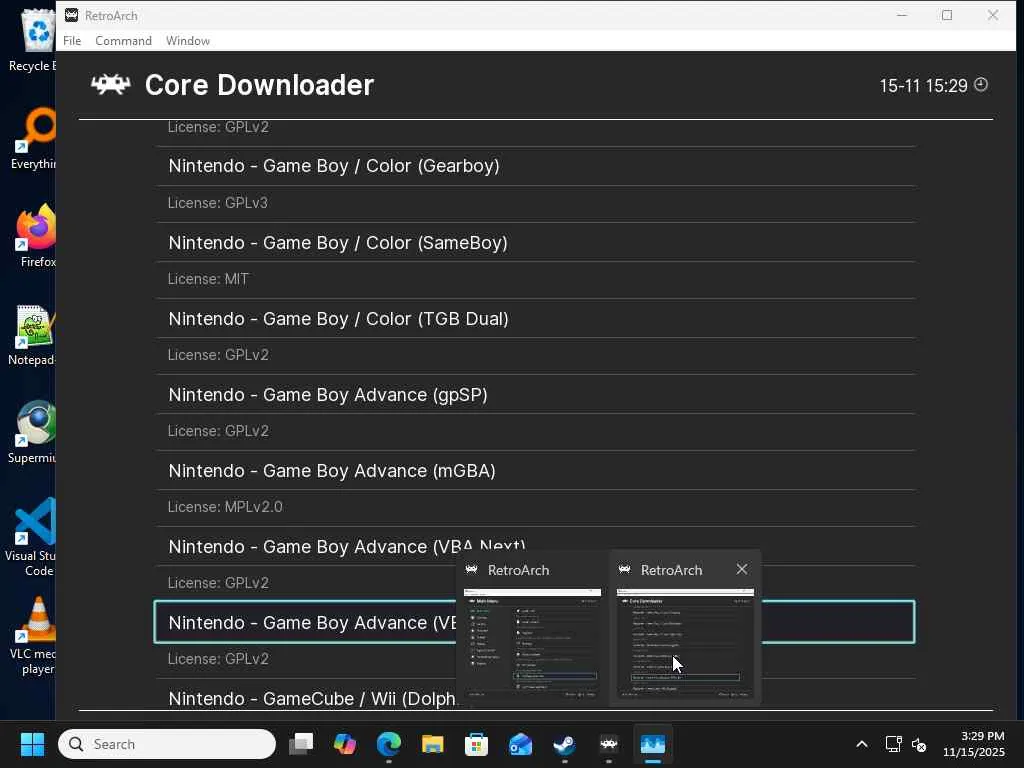Open the File menu
The width and height of the screenshot is (1024, 768).
click(72, 40)
